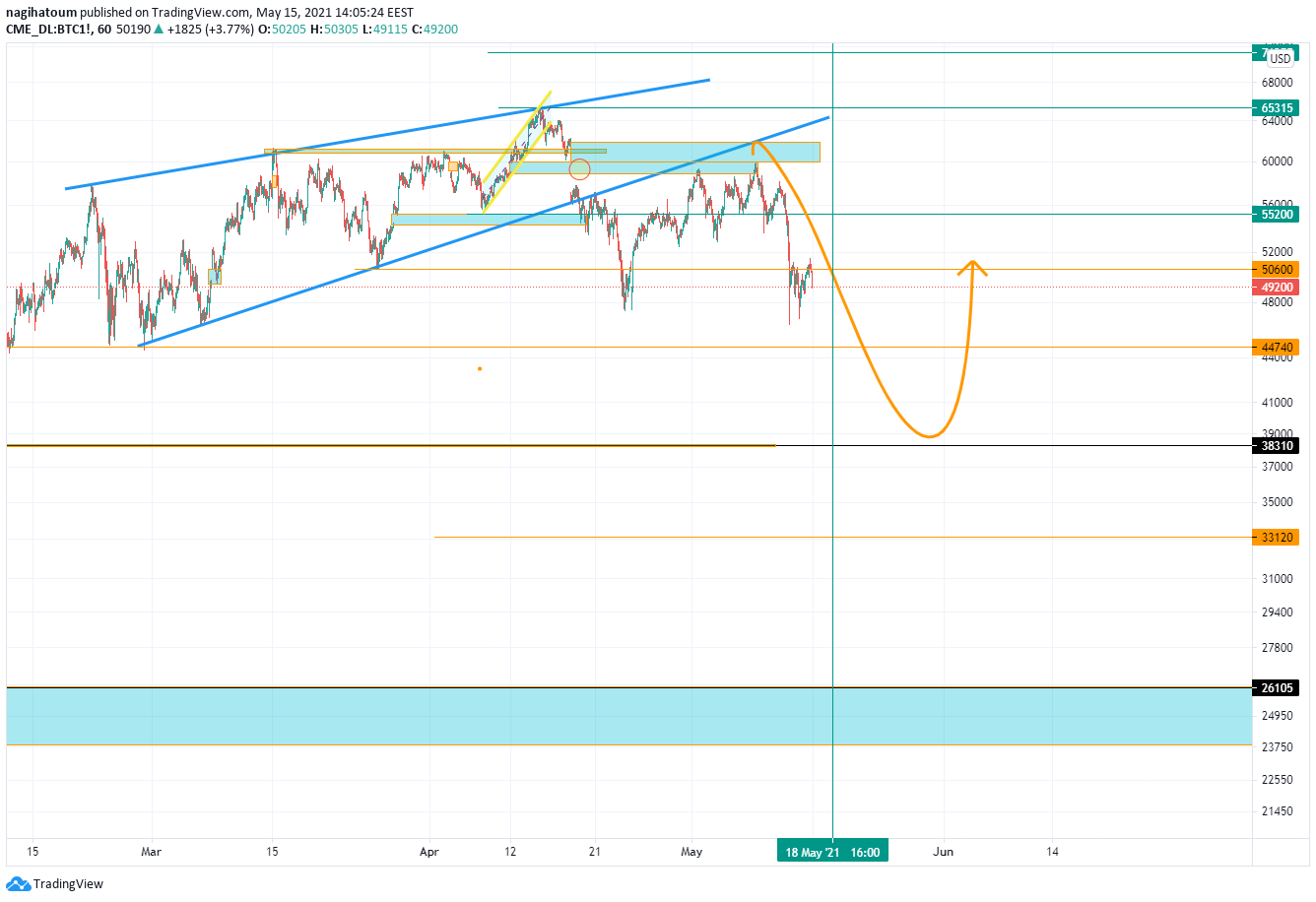
Task: Click the orange projected arrow head near 50600
Action: [x=972, y=267]
